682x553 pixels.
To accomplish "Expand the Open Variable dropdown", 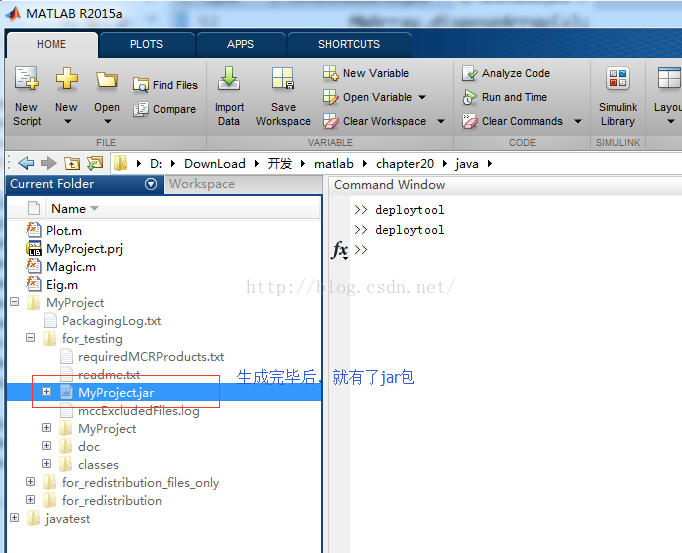I will [422, 97].
